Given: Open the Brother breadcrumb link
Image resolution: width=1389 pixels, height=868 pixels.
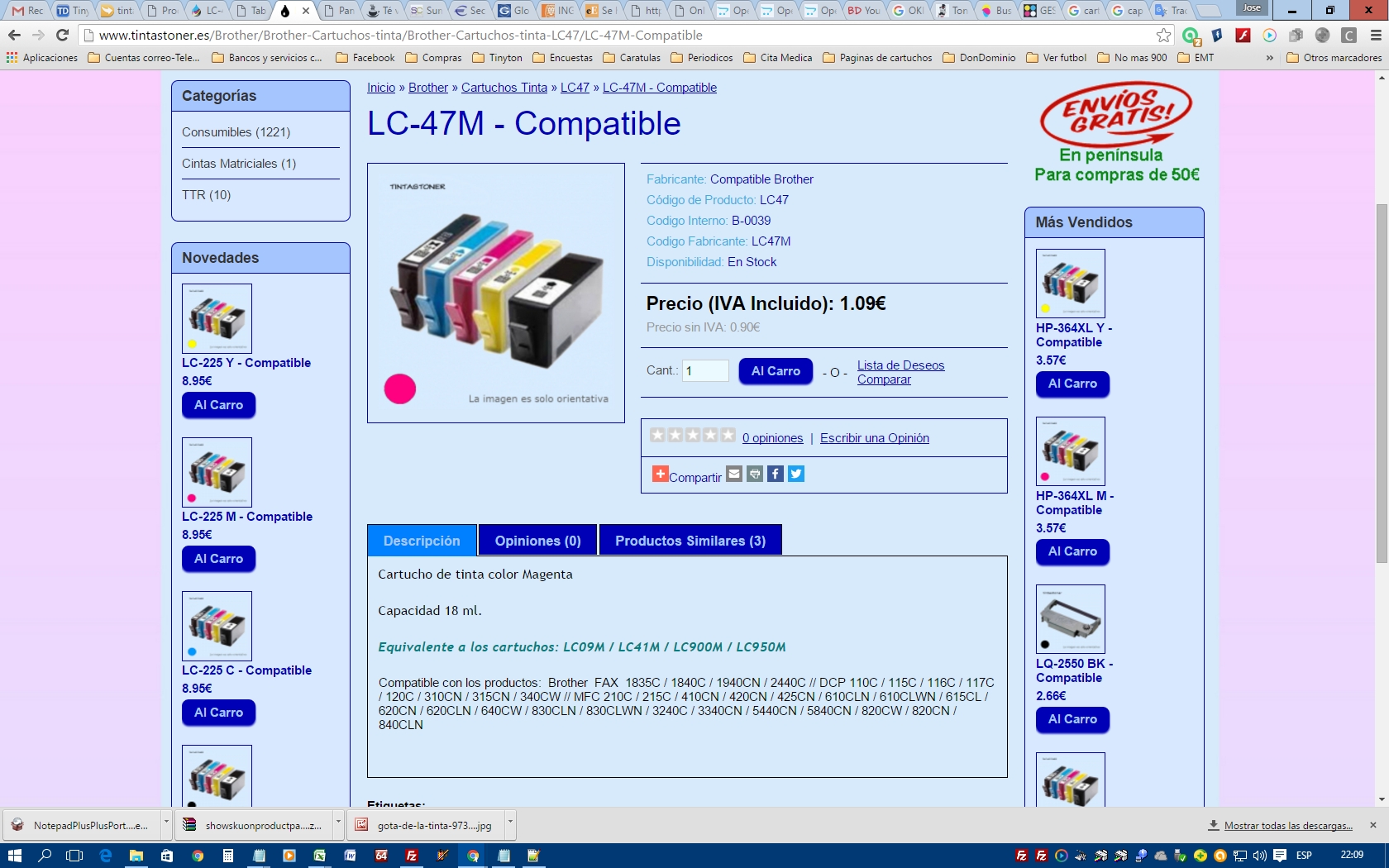Looking at the screenshot, I should [428, 88].
